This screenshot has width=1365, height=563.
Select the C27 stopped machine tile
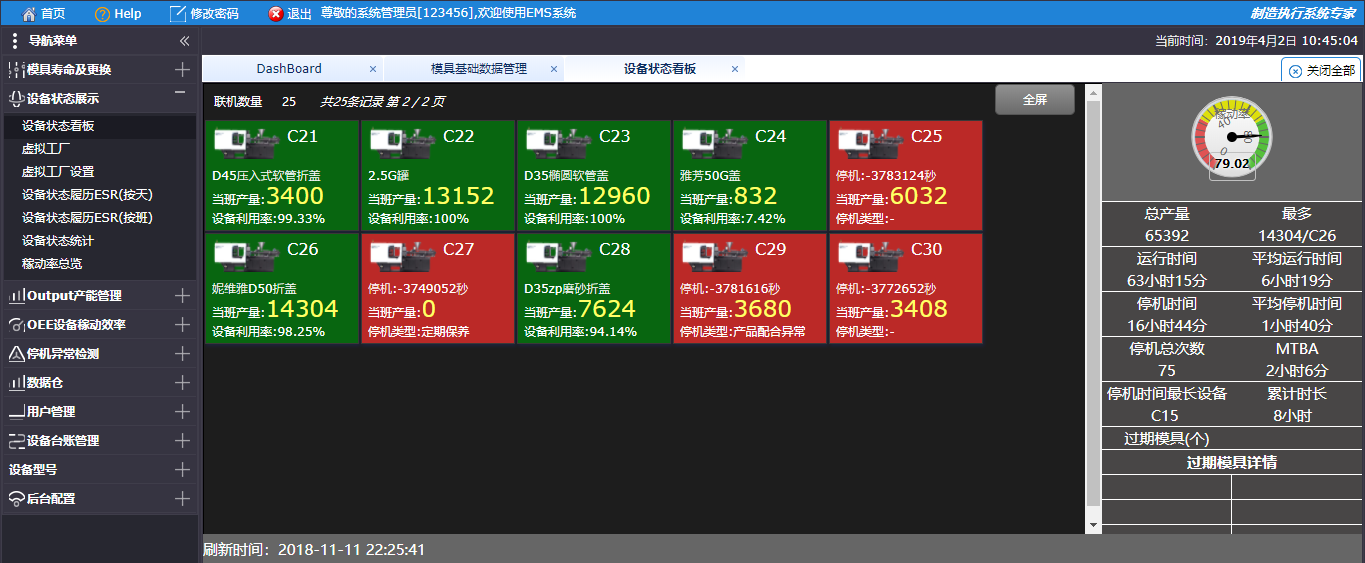pos(438,289)
